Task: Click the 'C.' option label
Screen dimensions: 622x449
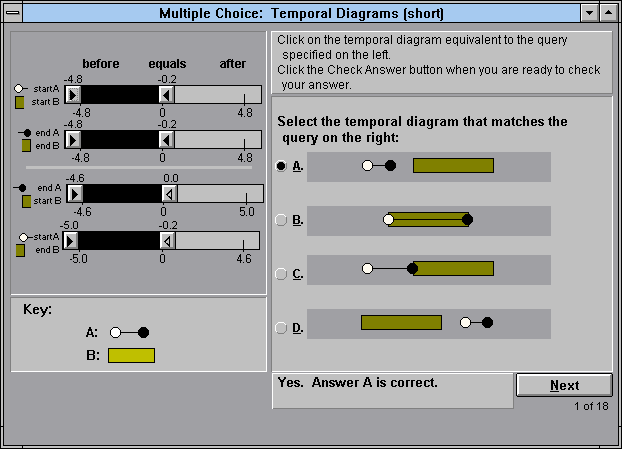Action: point(298,274)
